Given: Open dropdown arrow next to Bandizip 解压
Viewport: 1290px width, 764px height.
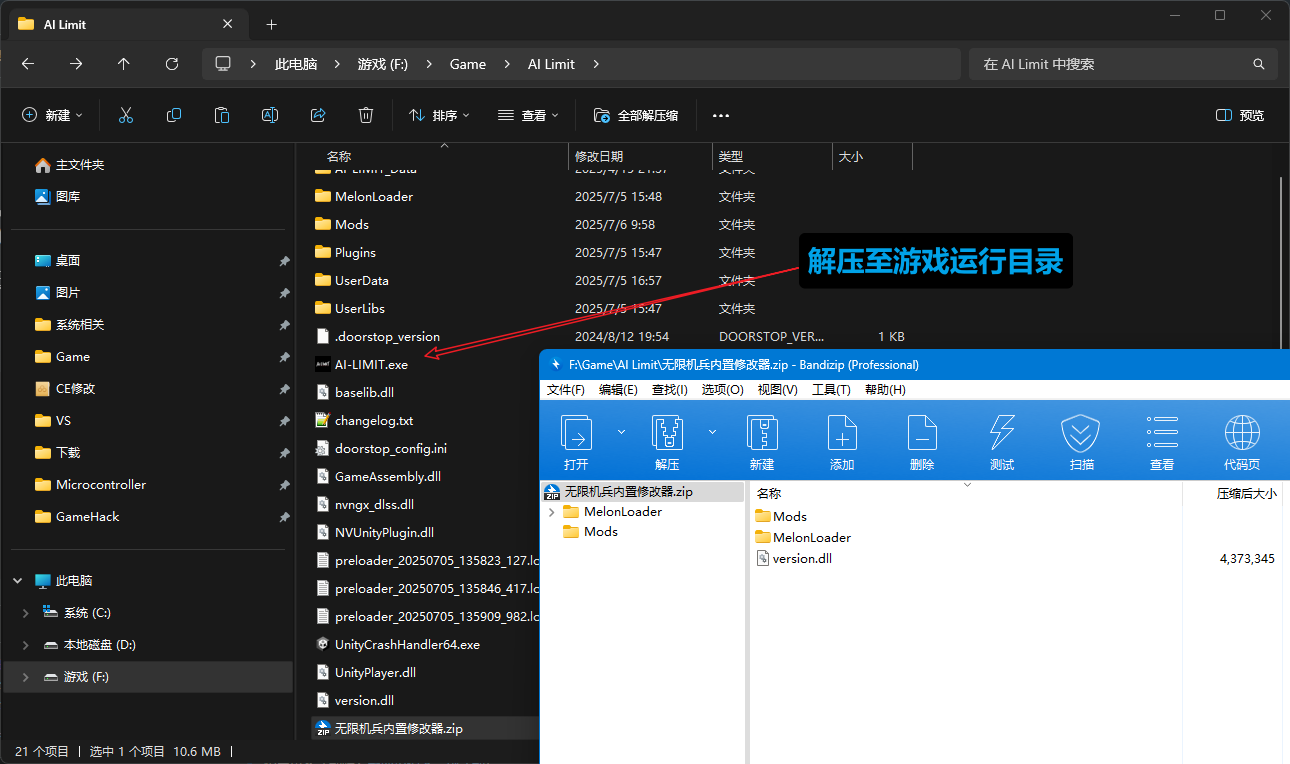Looking at the screenshot, I should click(x=712, y=431).
